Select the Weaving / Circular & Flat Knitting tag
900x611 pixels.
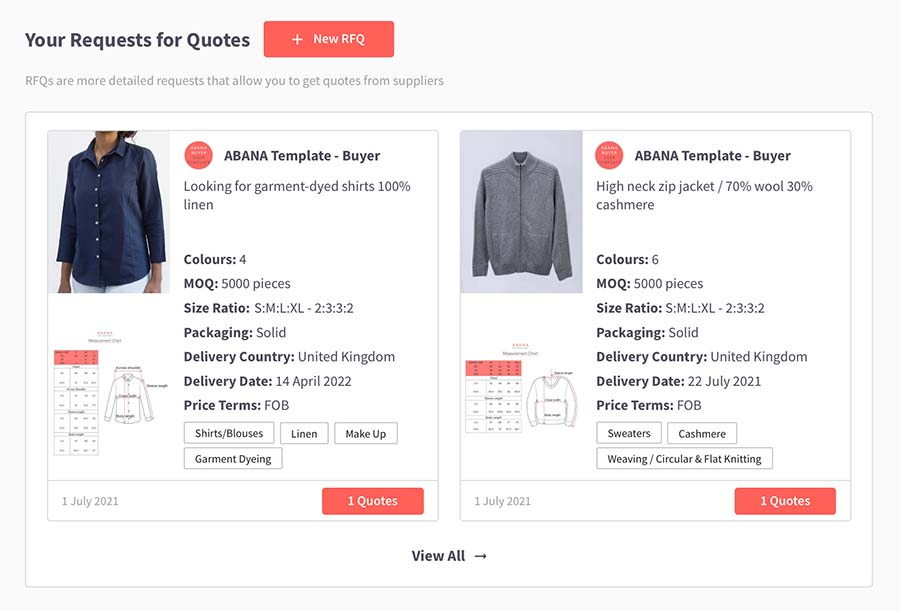pos(684,459)
